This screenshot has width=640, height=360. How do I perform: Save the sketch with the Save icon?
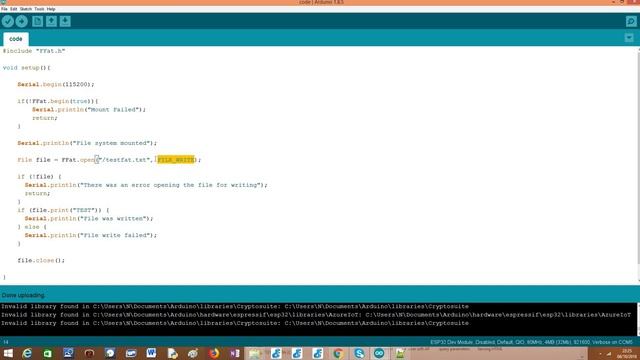pos(65,21)
